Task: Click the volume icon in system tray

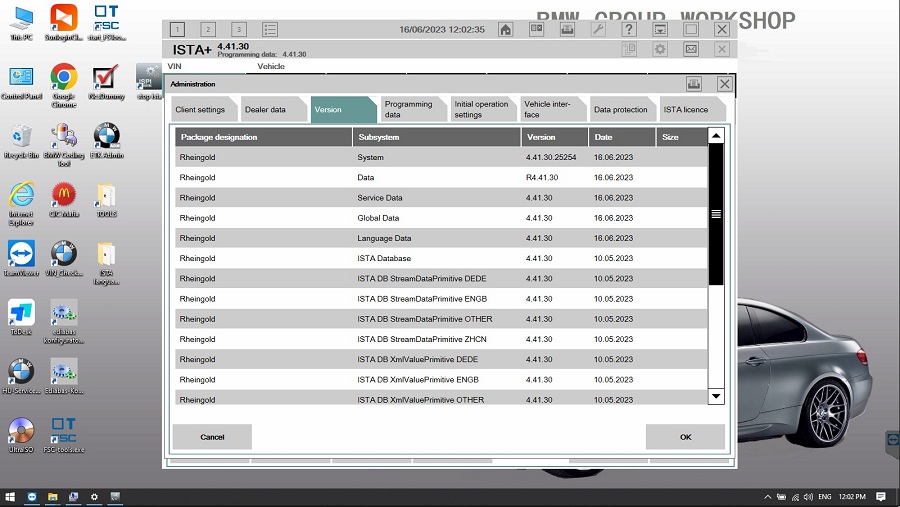Action: click(x=808, y=497)
